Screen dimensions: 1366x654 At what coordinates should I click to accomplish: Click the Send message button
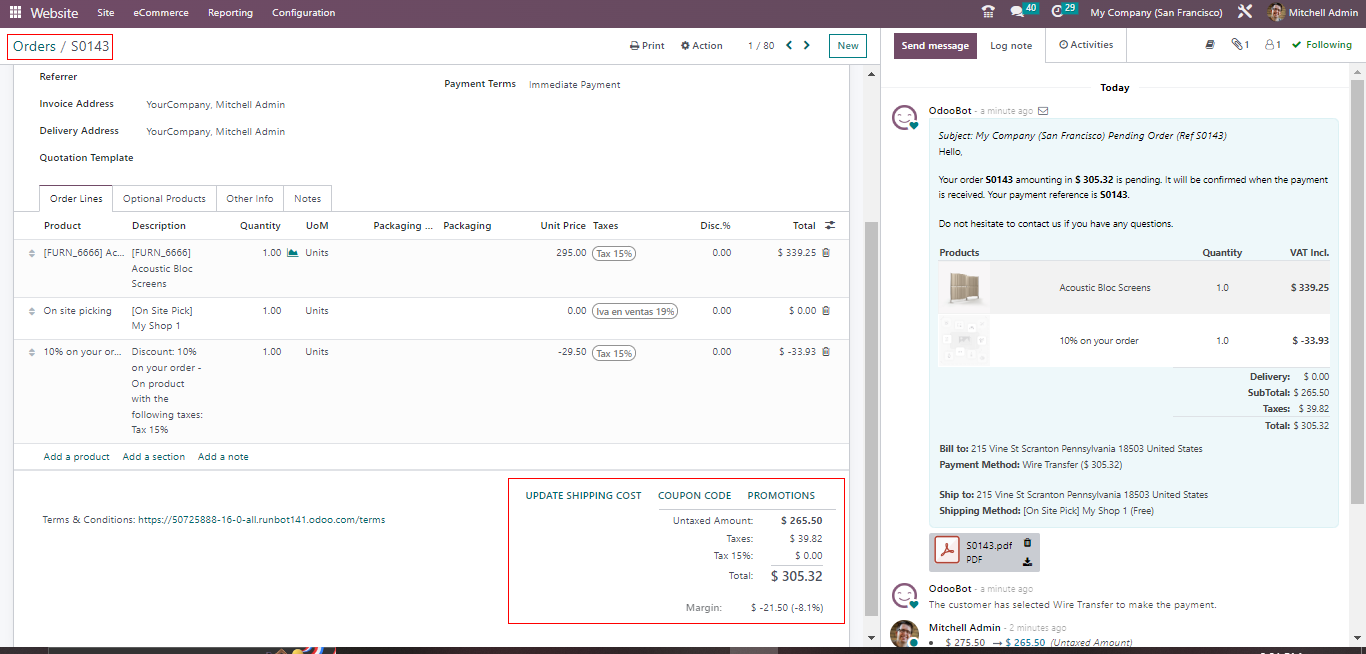point(934,46)
